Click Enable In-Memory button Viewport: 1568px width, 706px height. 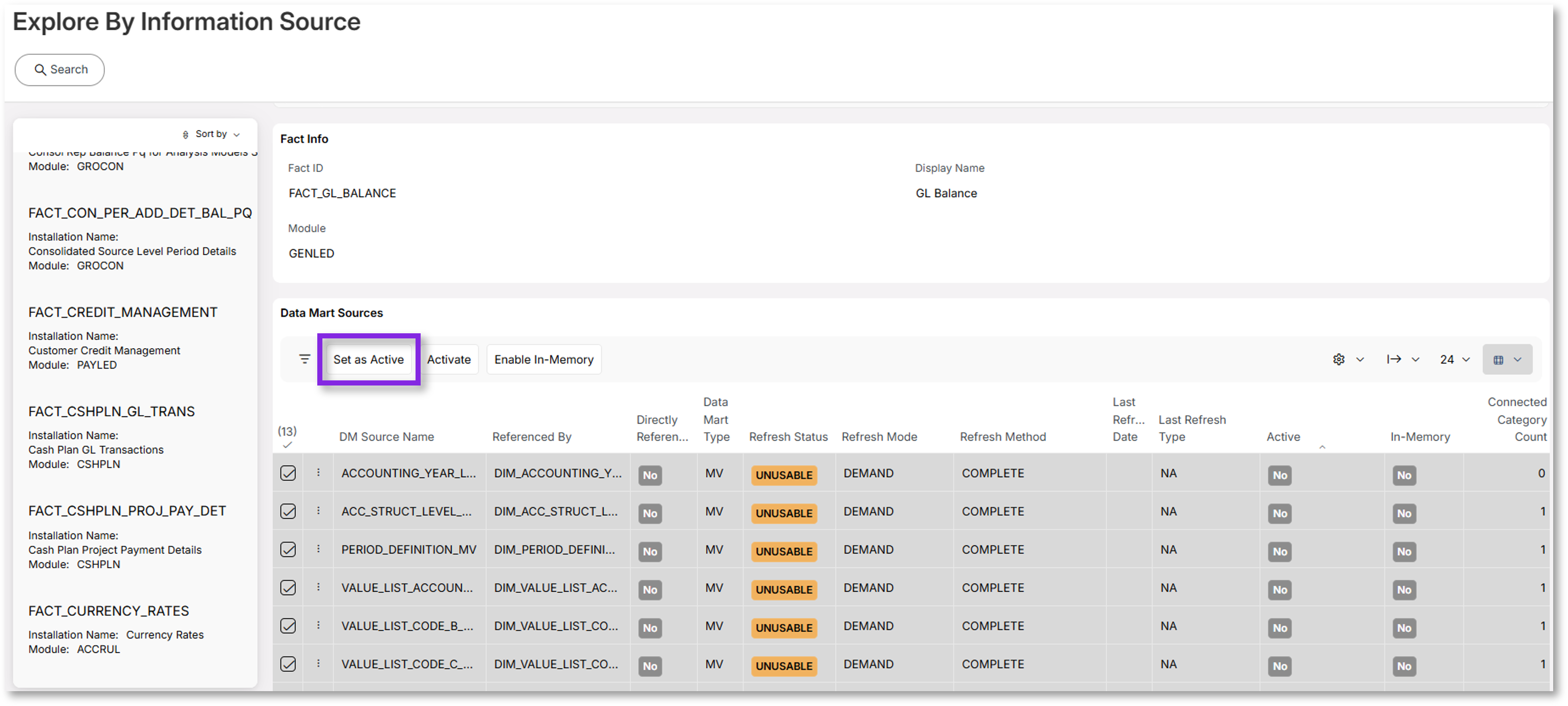pyautogui.click(x=543, y=359)
